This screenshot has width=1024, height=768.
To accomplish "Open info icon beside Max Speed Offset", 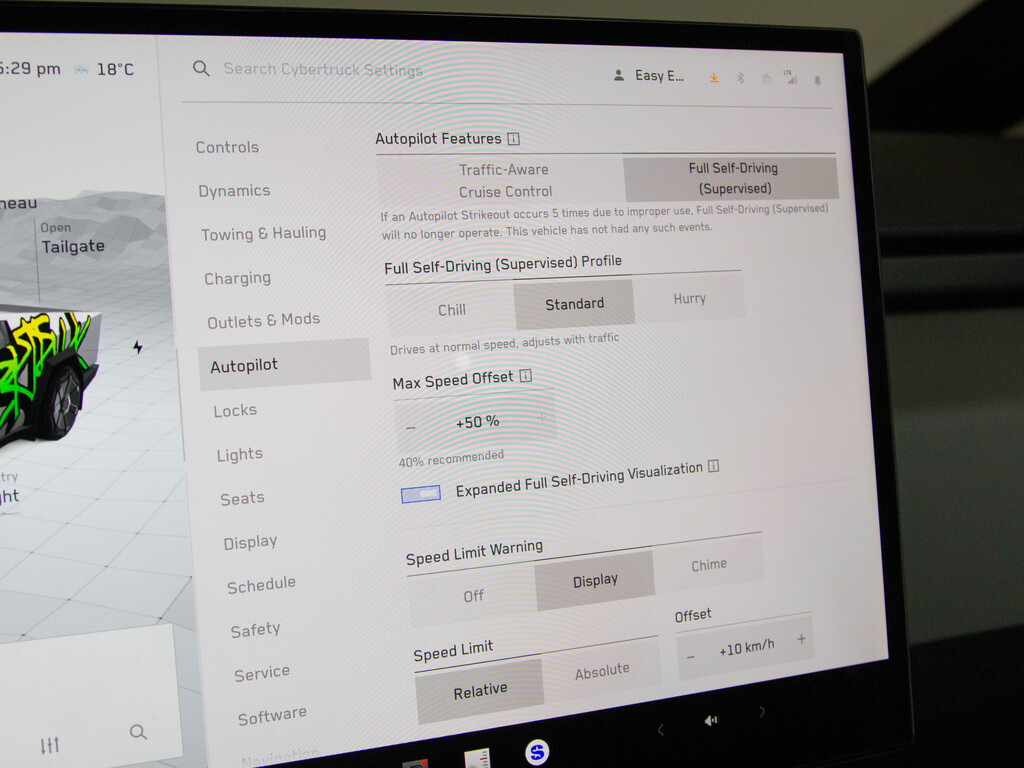I will [526, 376].
